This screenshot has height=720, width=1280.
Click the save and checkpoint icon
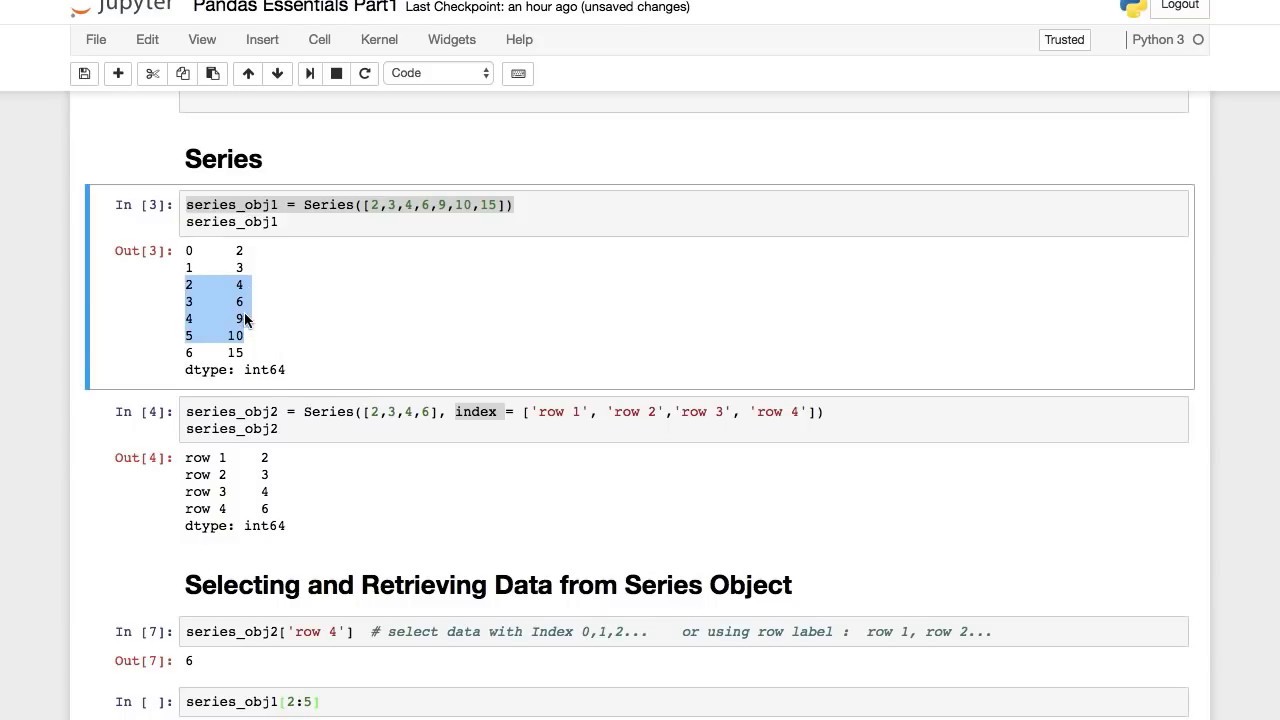coord(85,73)
